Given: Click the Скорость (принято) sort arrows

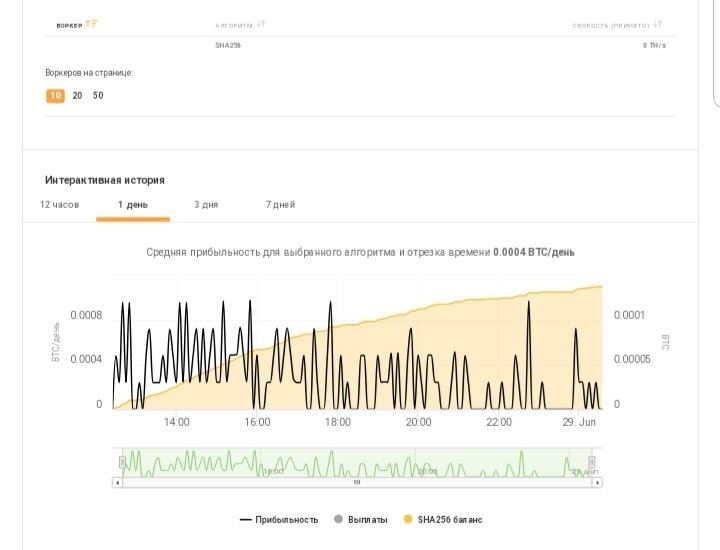Looking at the screenshot, I should tap(658, 23).
